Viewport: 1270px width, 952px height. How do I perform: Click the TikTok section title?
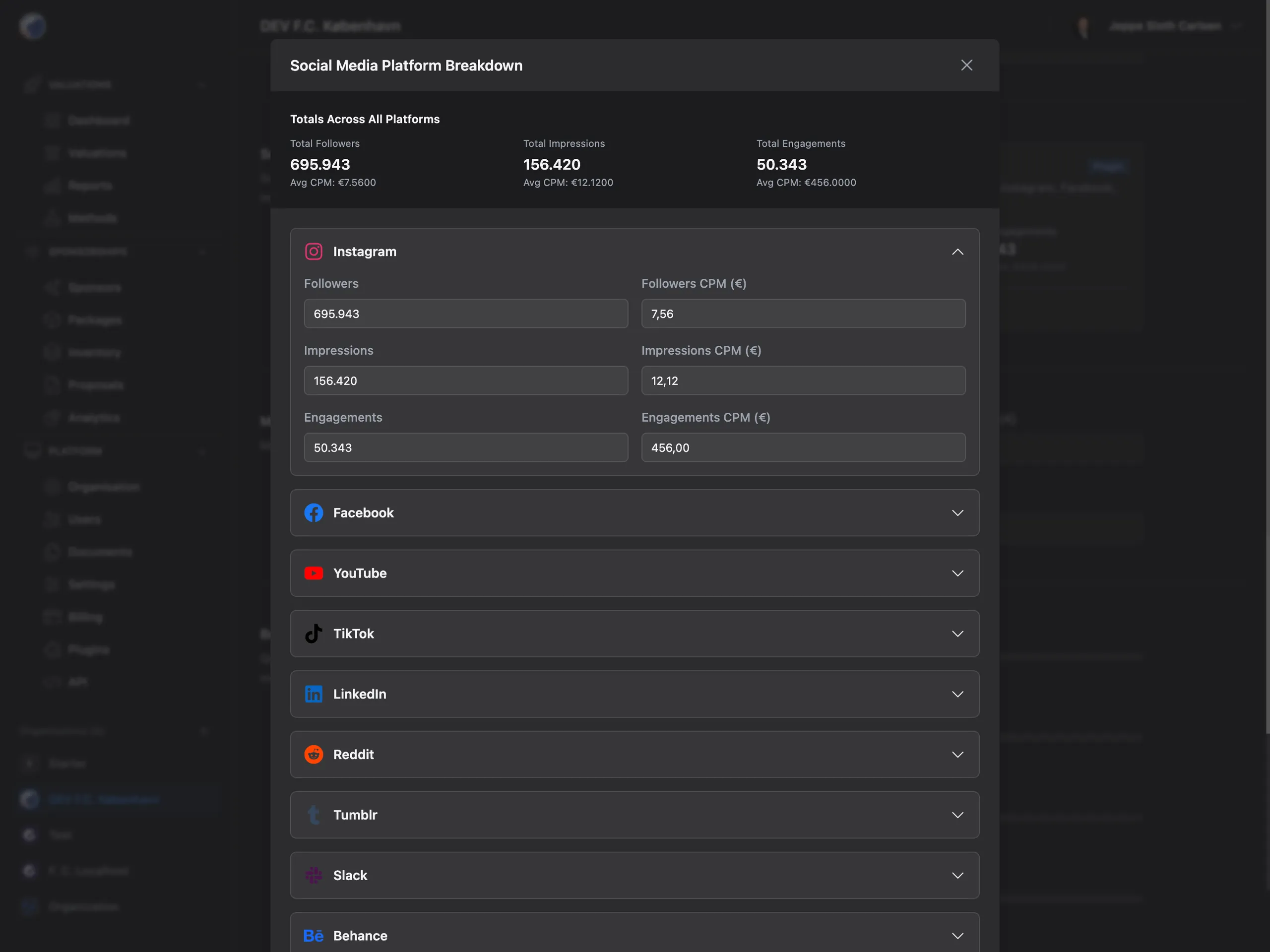point(354,634)
